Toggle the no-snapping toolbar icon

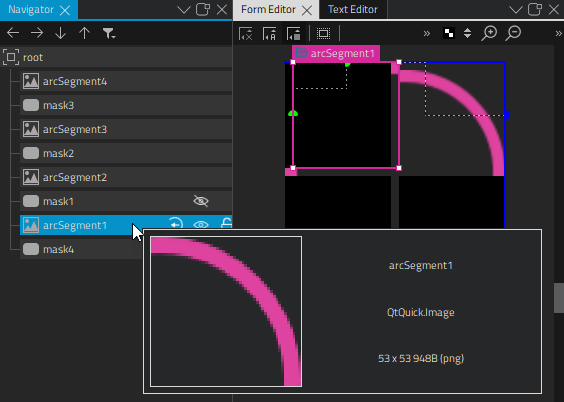point(245,33)
